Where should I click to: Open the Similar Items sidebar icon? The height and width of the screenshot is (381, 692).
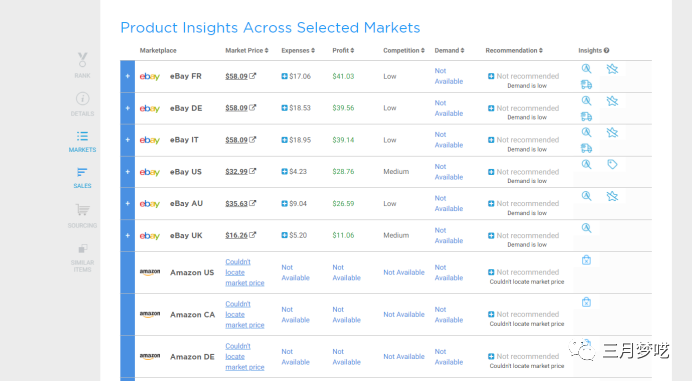(82, 258)
